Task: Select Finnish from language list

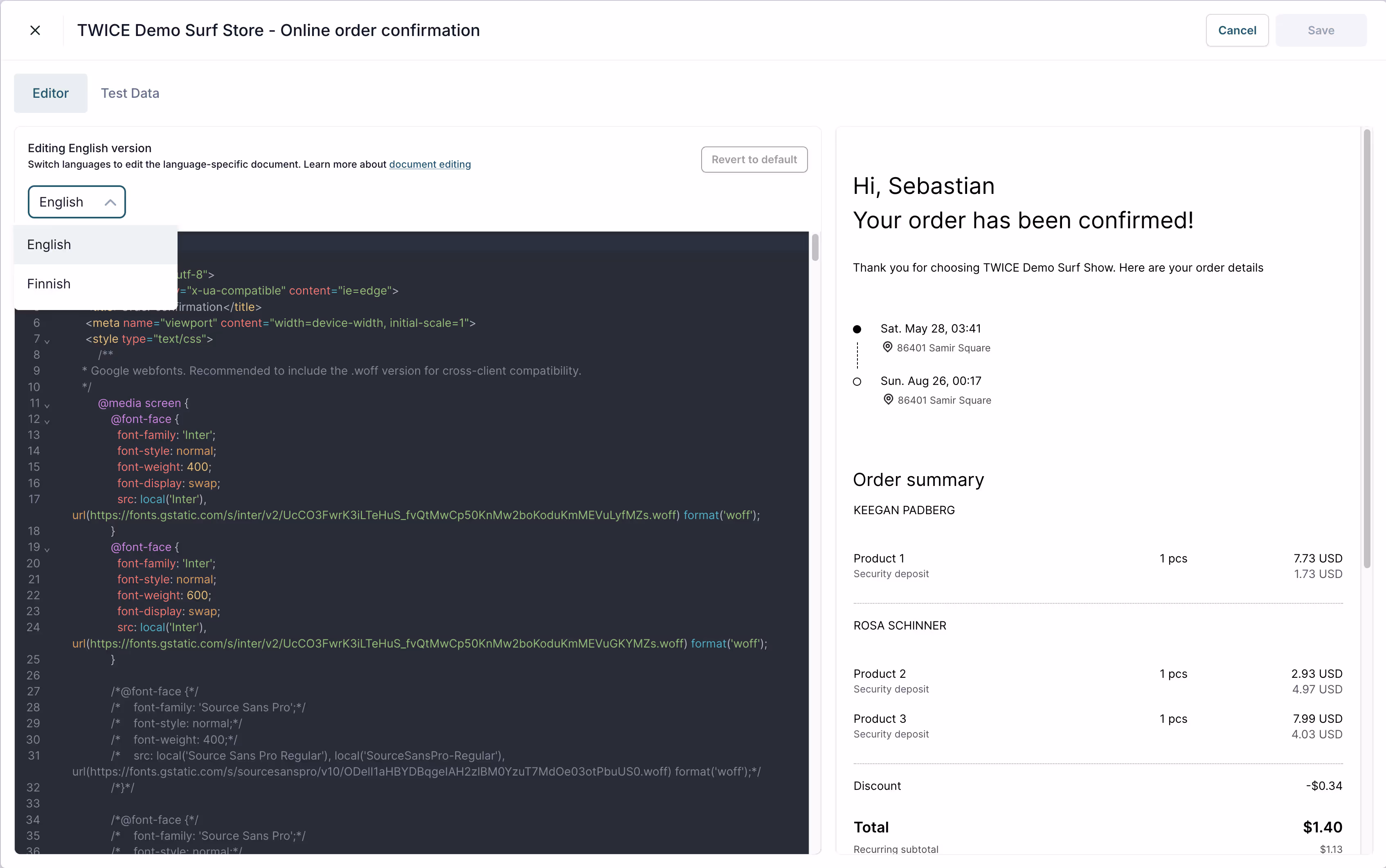Action: click(x=49, y=283)
